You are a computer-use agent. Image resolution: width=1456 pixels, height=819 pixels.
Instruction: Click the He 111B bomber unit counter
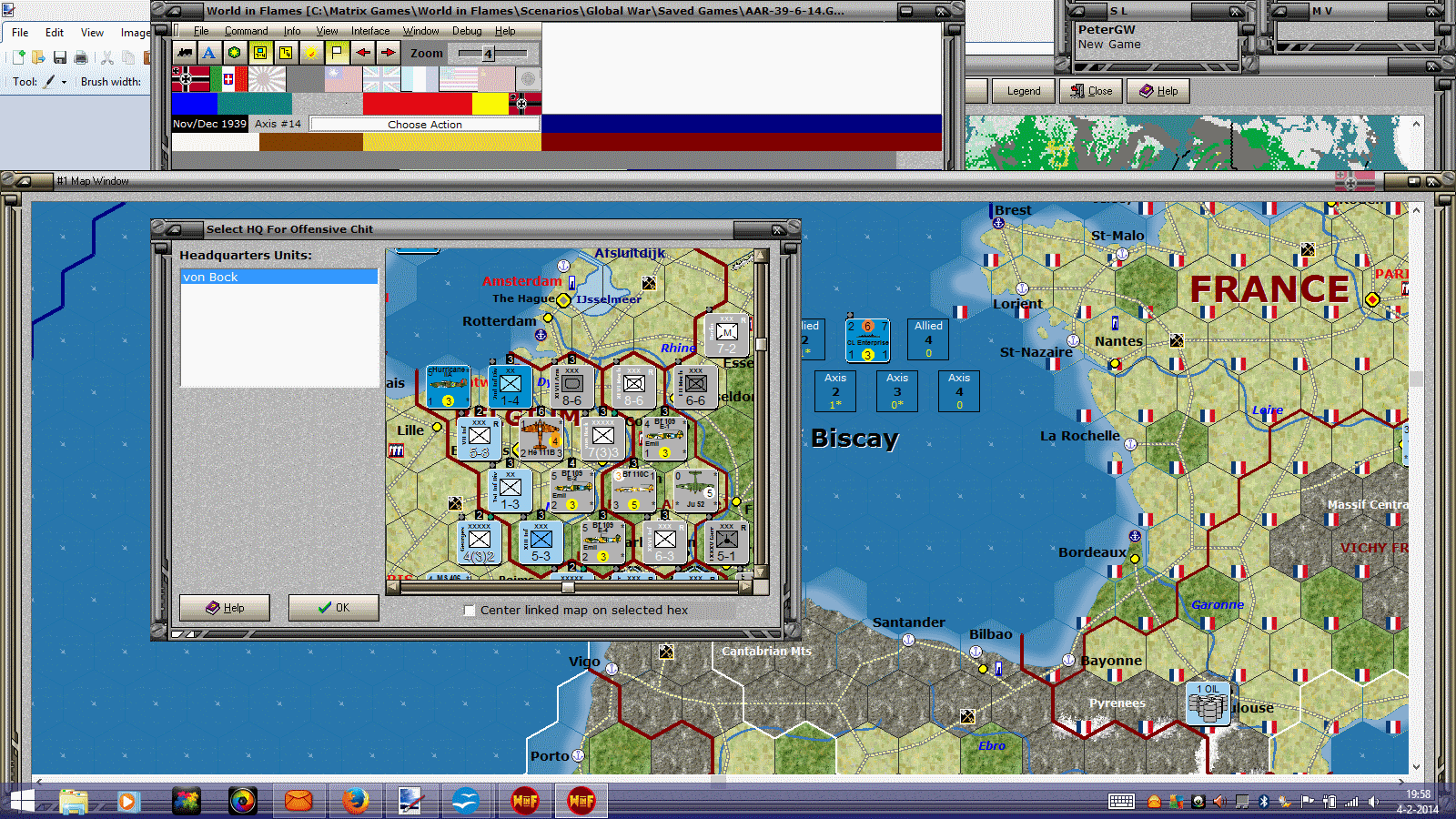[541, 438]
